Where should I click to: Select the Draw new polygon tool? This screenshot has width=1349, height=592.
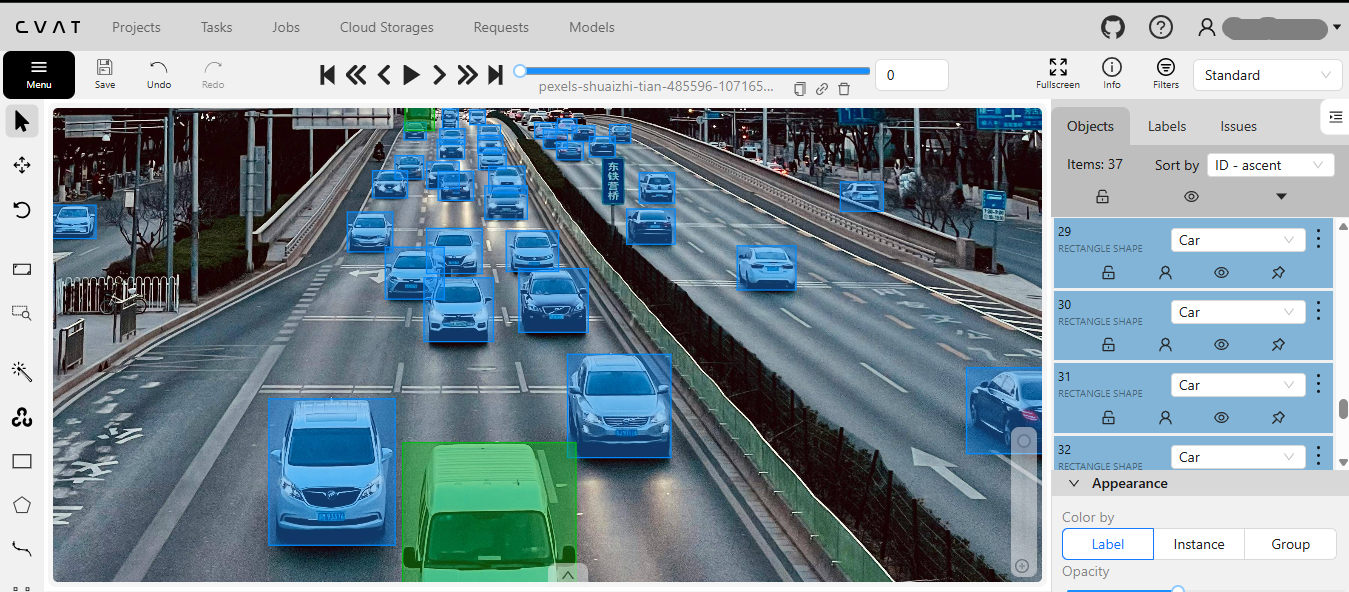click(22, 505)
